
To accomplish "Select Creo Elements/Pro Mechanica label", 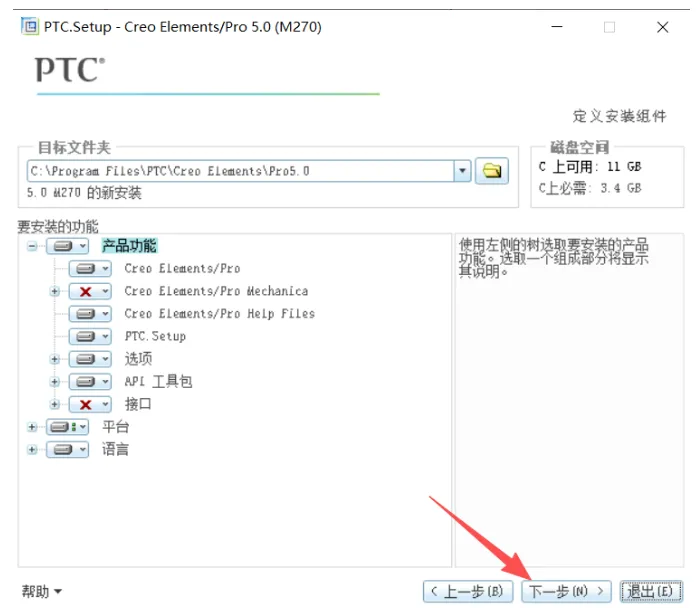I will pos(216,291).
